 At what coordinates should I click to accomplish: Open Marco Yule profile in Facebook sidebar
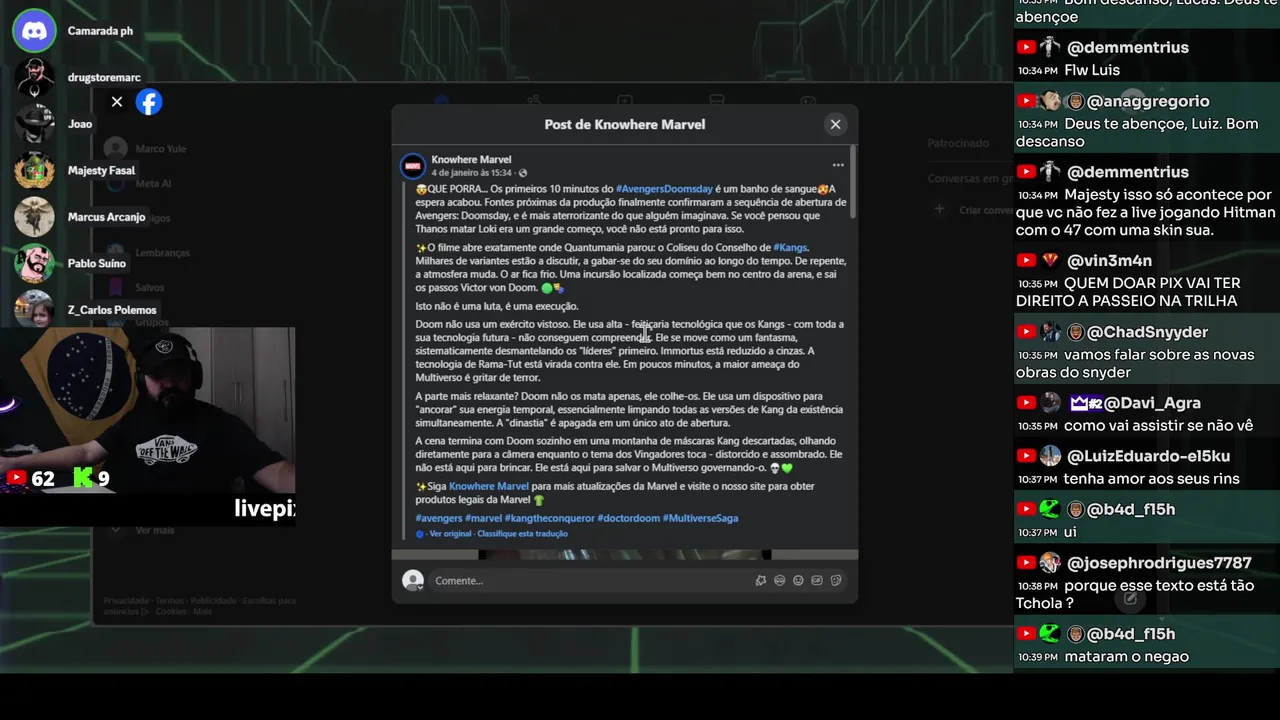click(145, 149)
